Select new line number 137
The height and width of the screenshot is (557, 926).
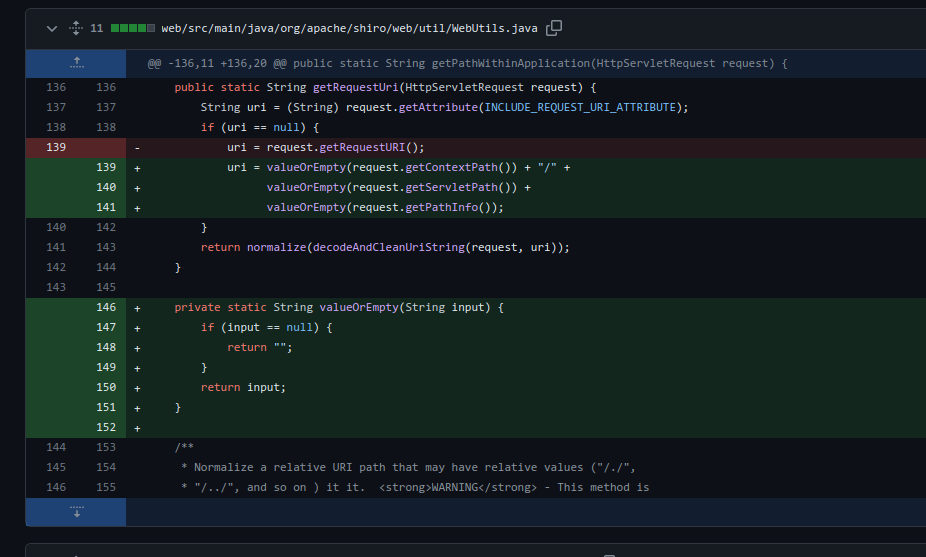[x=106, y=108]
